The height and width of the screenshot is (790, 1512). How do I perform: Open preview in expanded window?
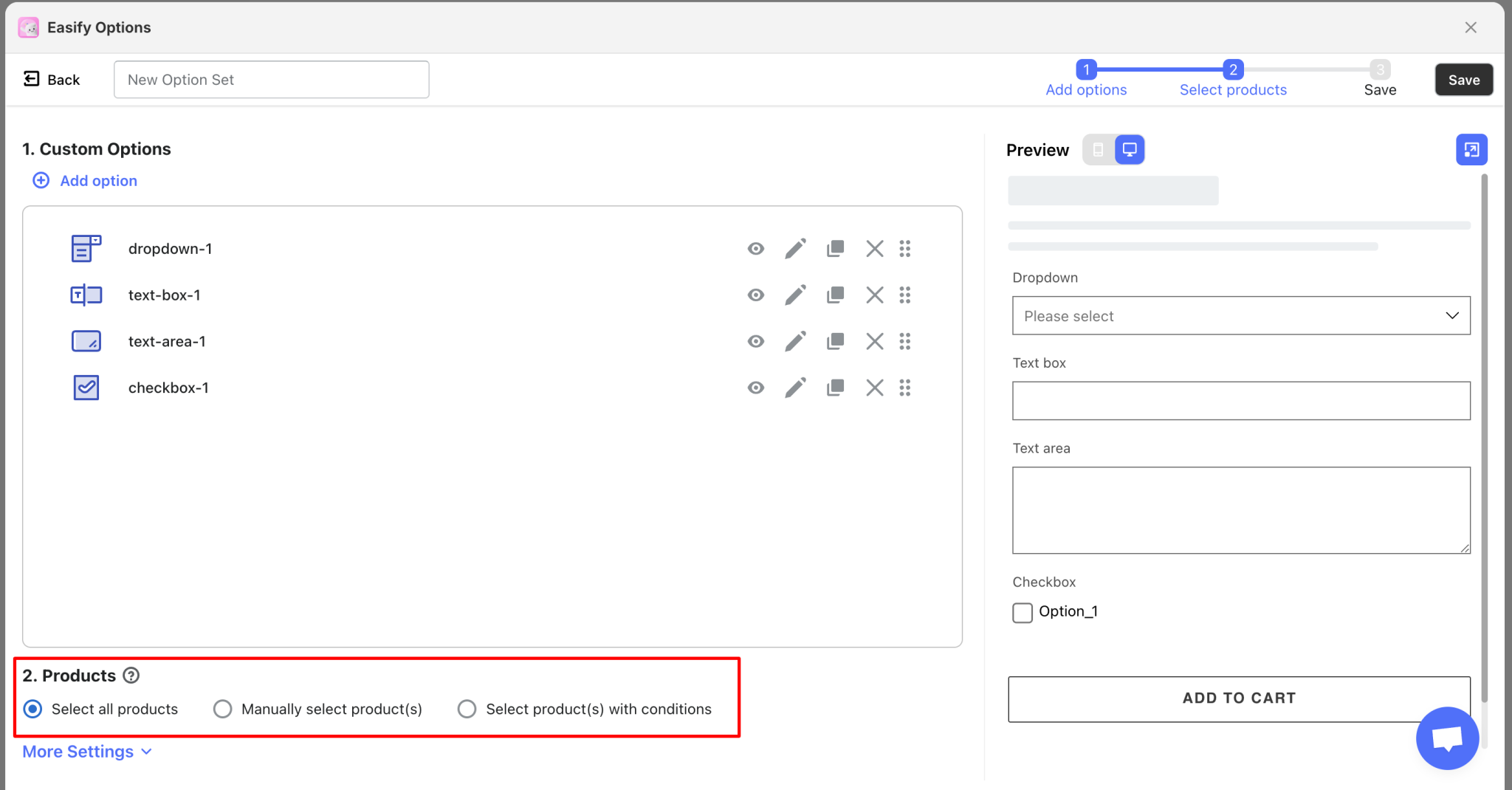click(x=1472, y=149)
